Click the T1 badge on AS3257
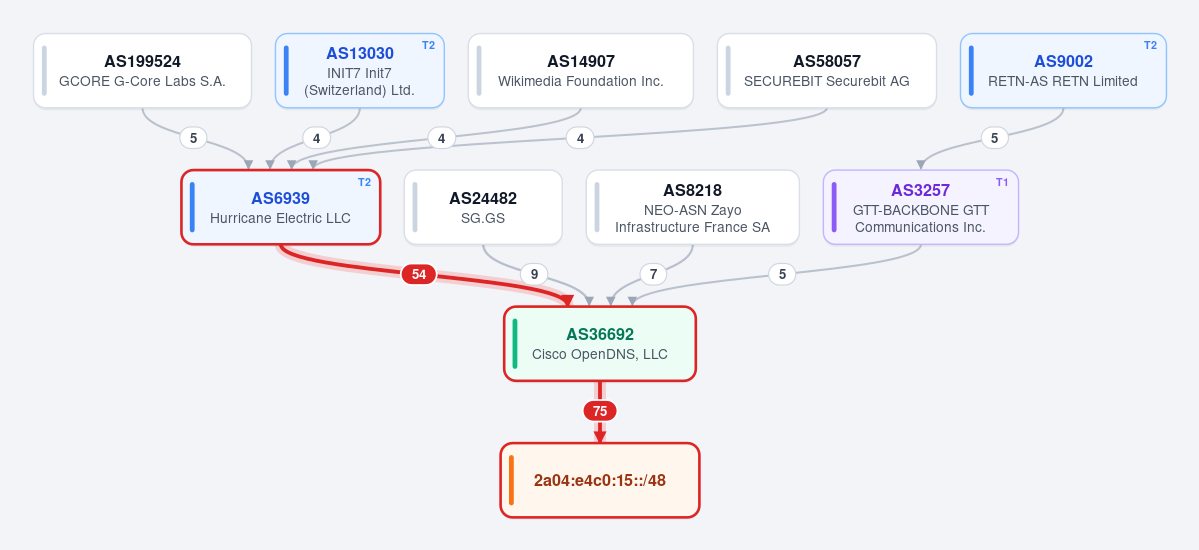 tap(1002, 182)
